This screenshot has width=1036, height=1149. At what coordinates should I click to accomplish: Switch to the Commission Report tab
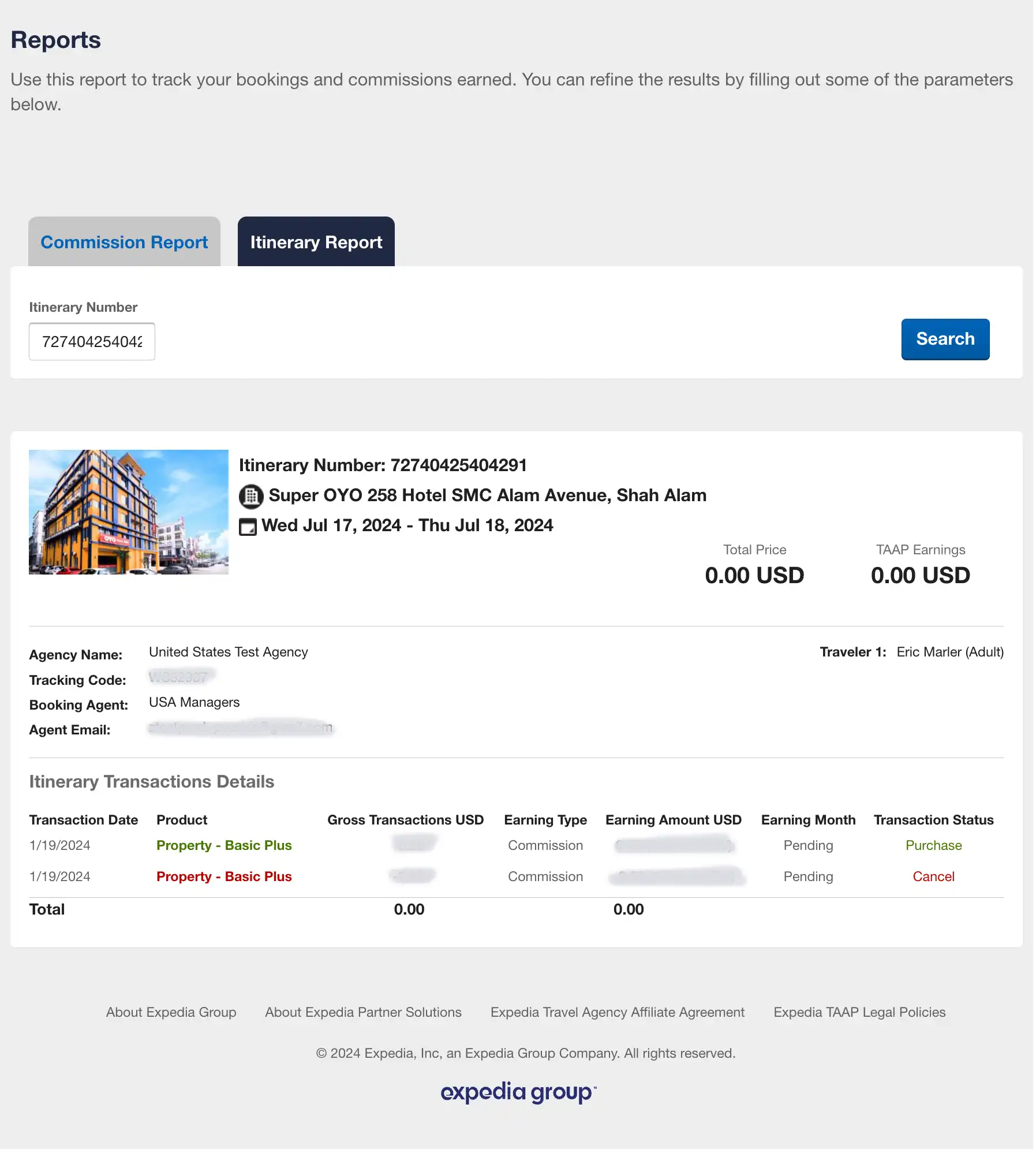point(124,242)
